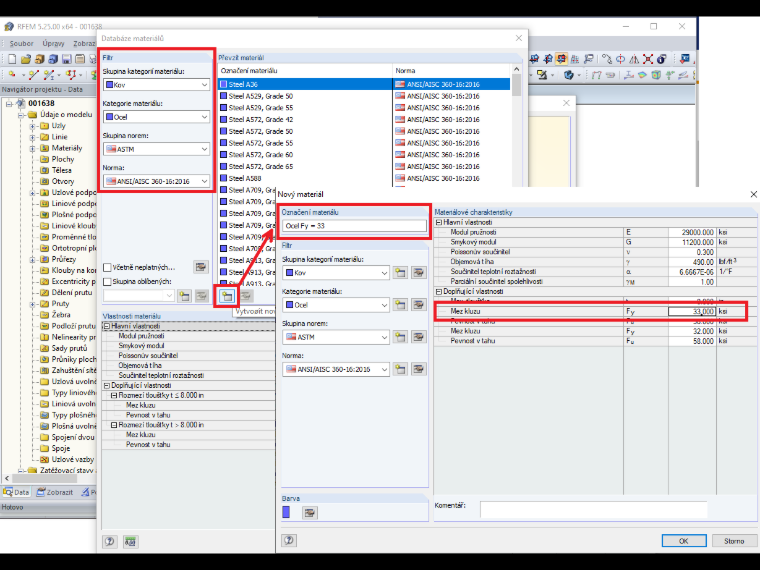Open ASTM dropdown in Nový materiál dialog
This screenshot has width=760, height=570.
click(335, 337)
